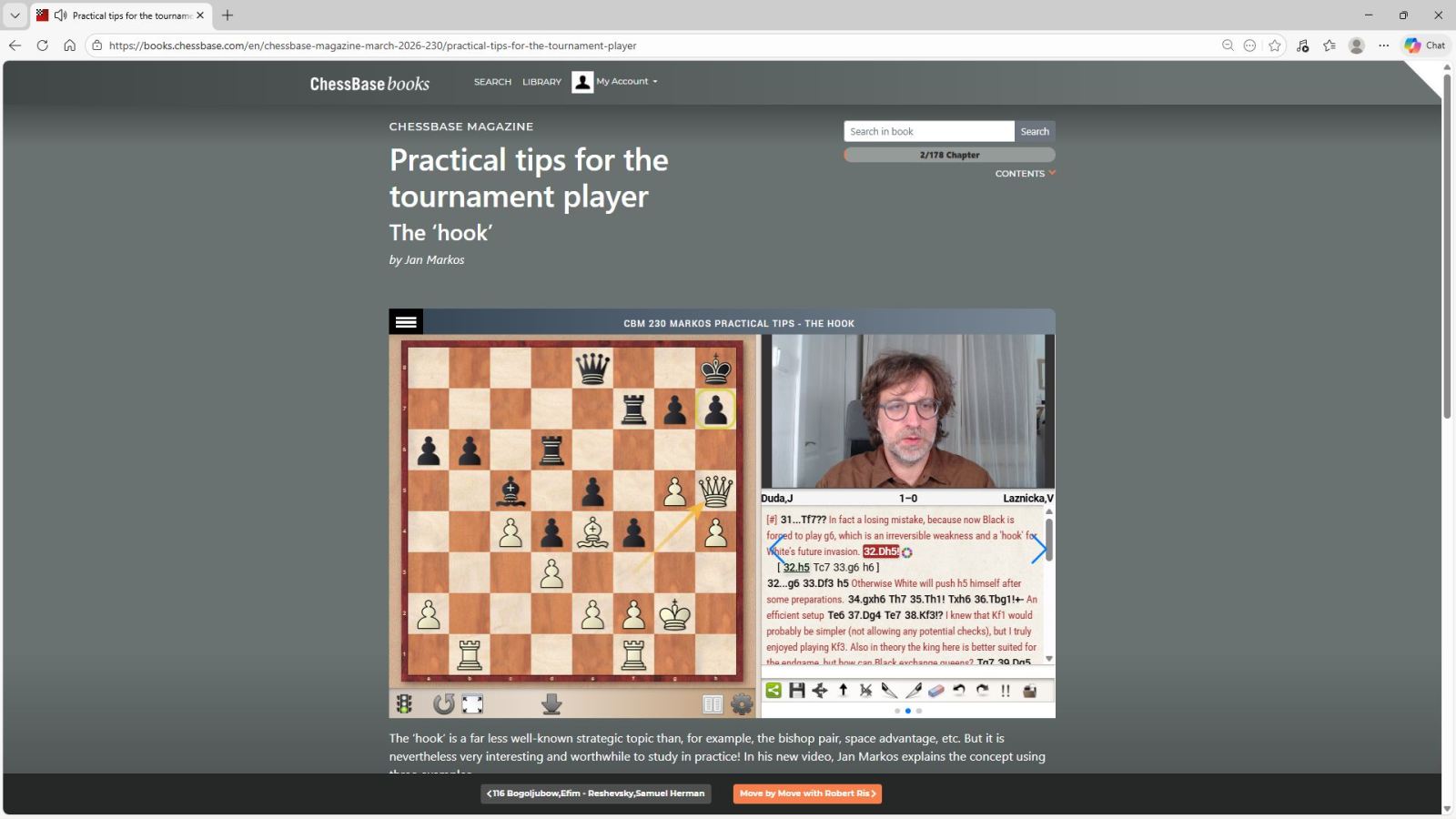Click the green share icon
The width and height of the screenshot is (1456, 819).
[773, 691]
